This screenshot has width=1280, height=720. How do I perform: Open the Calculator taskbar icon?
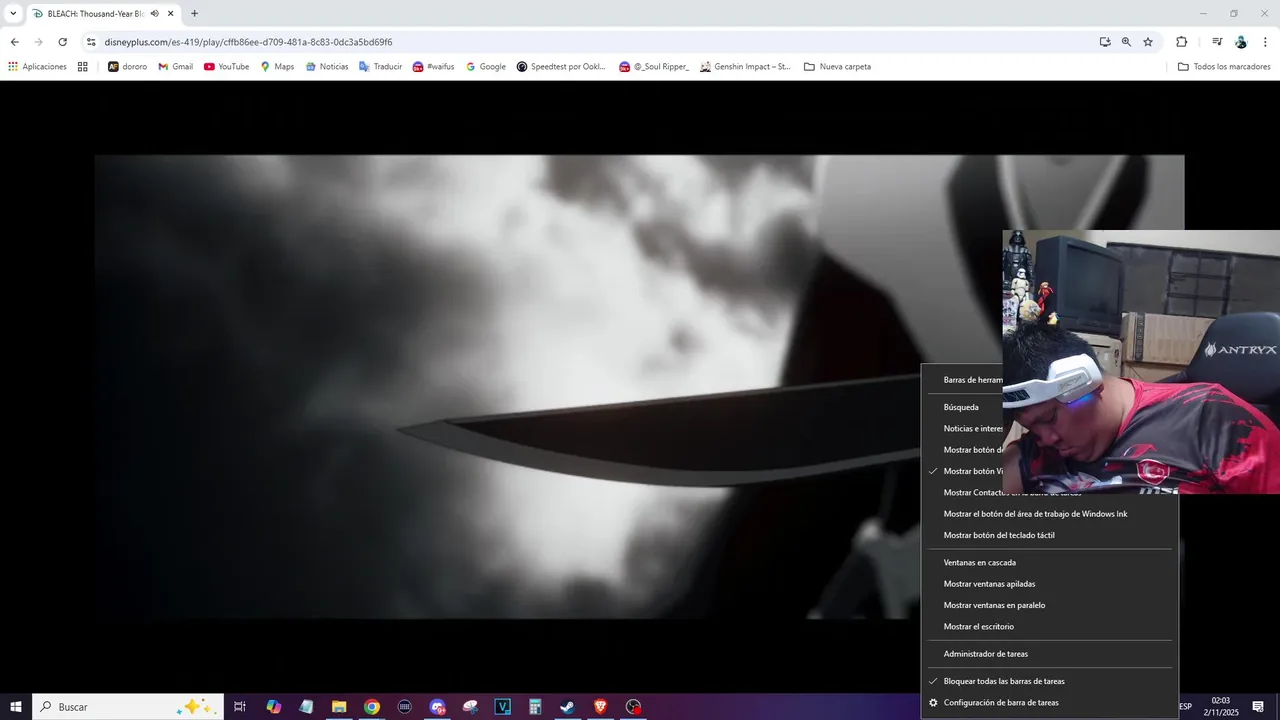click(535, 707)
